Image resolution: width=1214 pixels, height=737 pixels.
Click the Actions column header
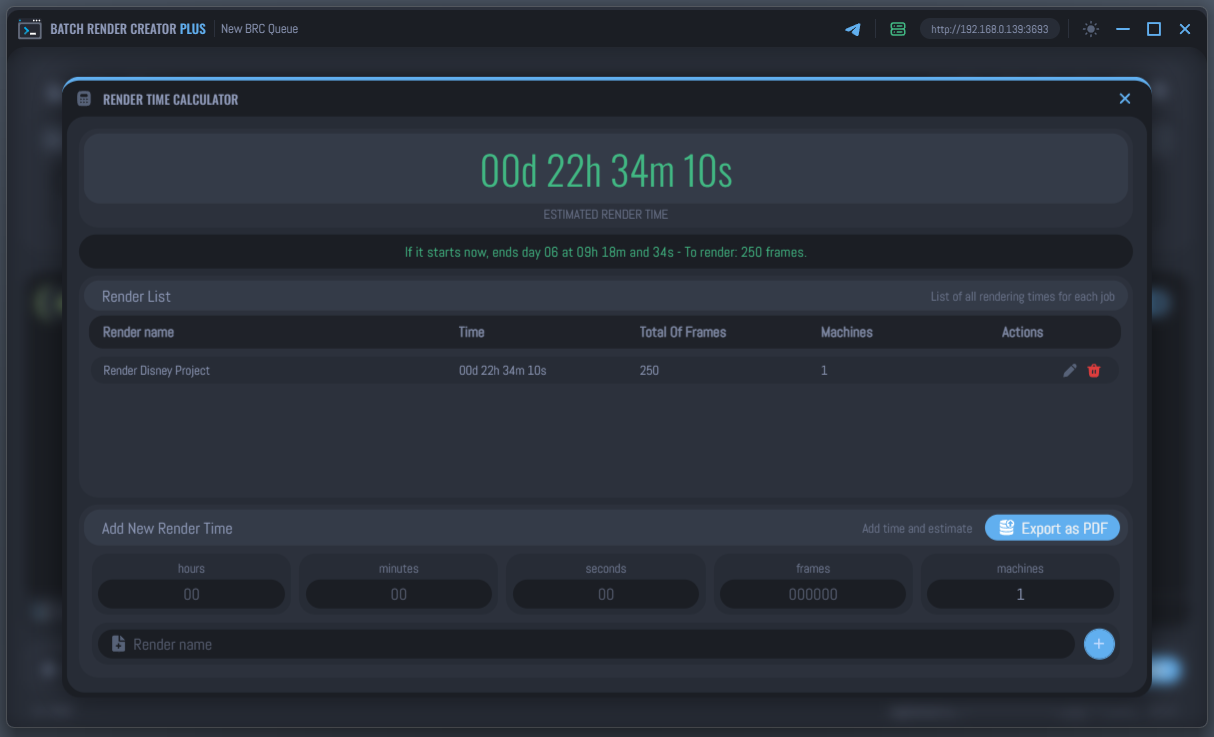pos(1022,332)
